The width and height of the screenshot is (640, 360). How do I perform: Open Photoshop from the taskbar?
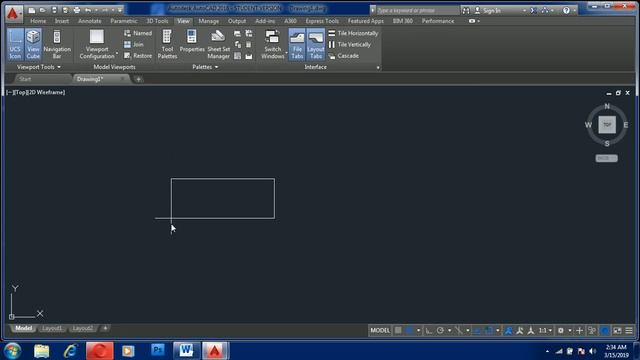click(x=158, y=350)
